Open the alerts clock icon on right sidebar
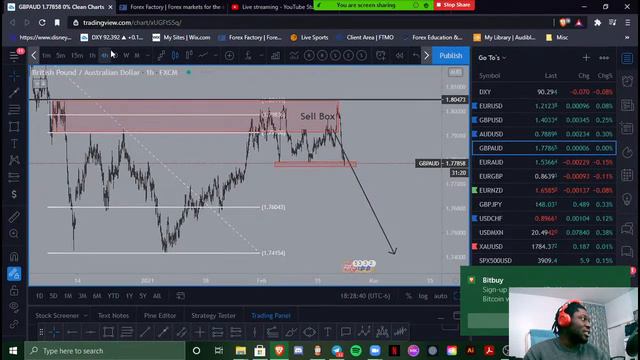The height and width of the screenshot is (360, 640). [627, 81]
